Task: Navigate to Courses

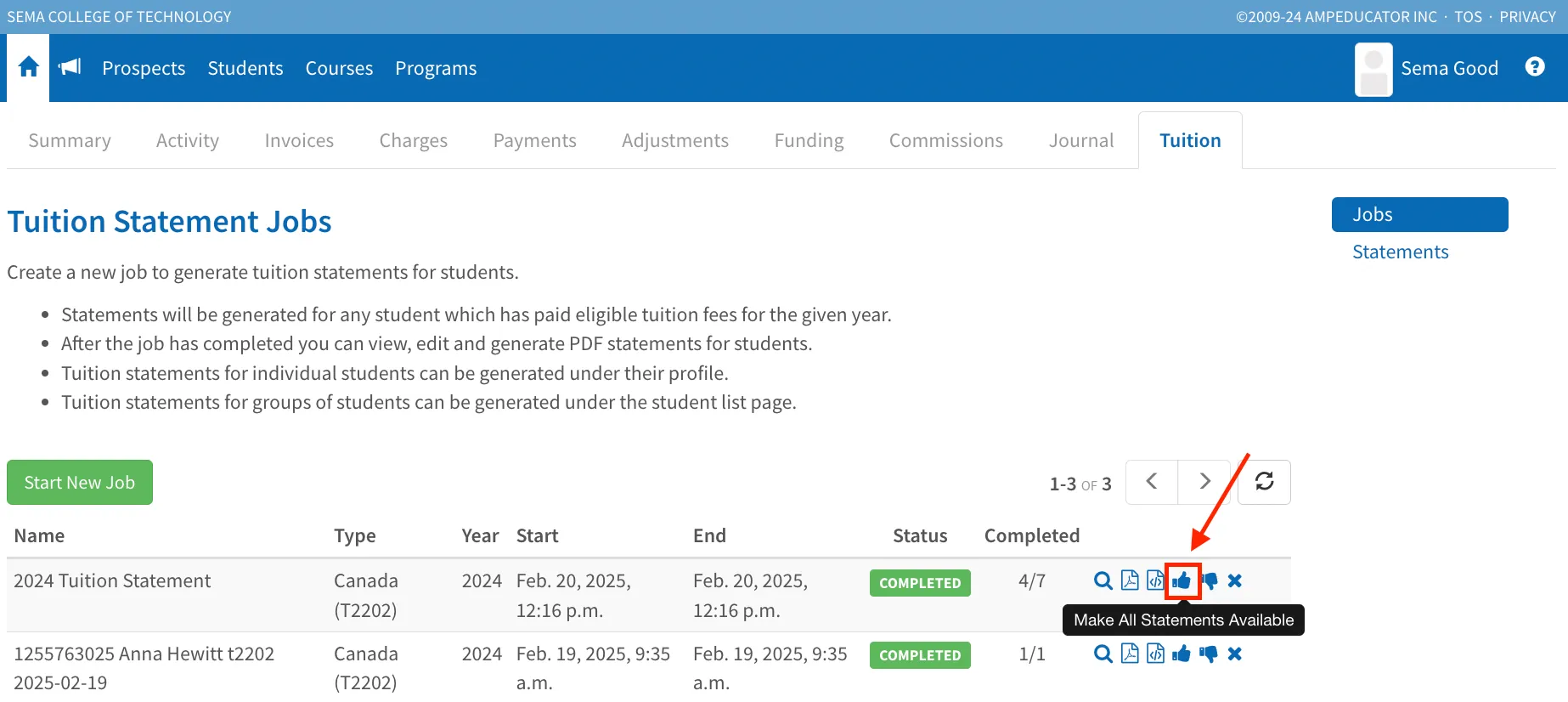Action: click(339, 68)
